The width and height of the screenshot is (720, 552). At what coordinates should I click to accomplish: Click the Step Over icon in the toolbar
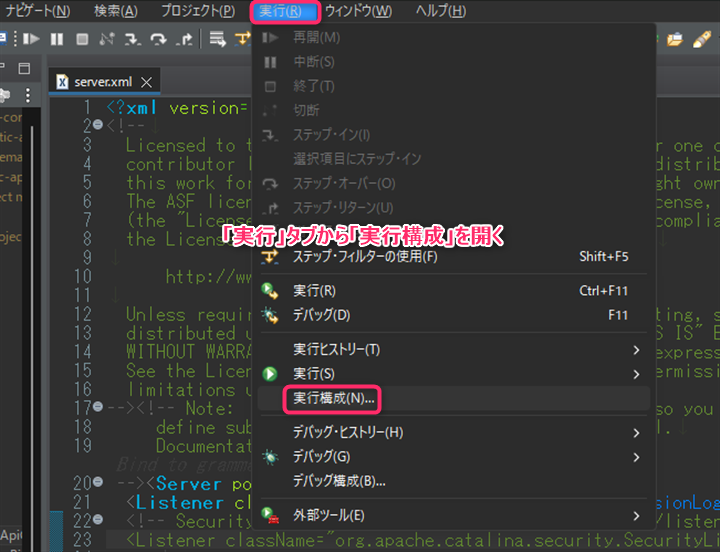click(158, 39)
